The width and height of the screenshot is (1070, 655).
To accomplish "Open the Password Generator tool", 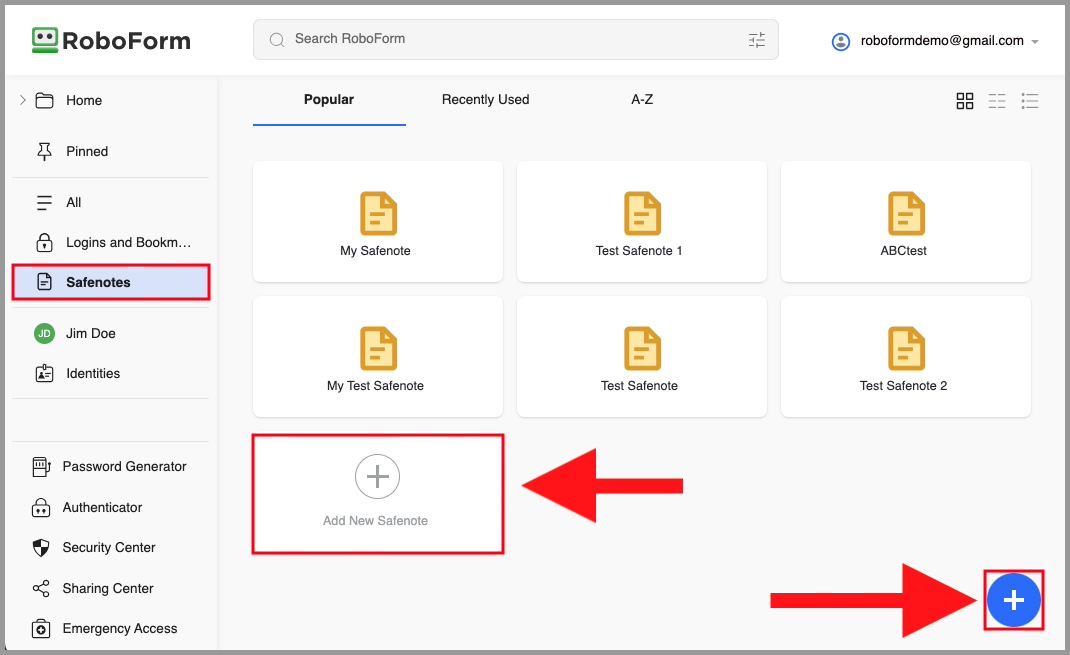I will point(124,467).
